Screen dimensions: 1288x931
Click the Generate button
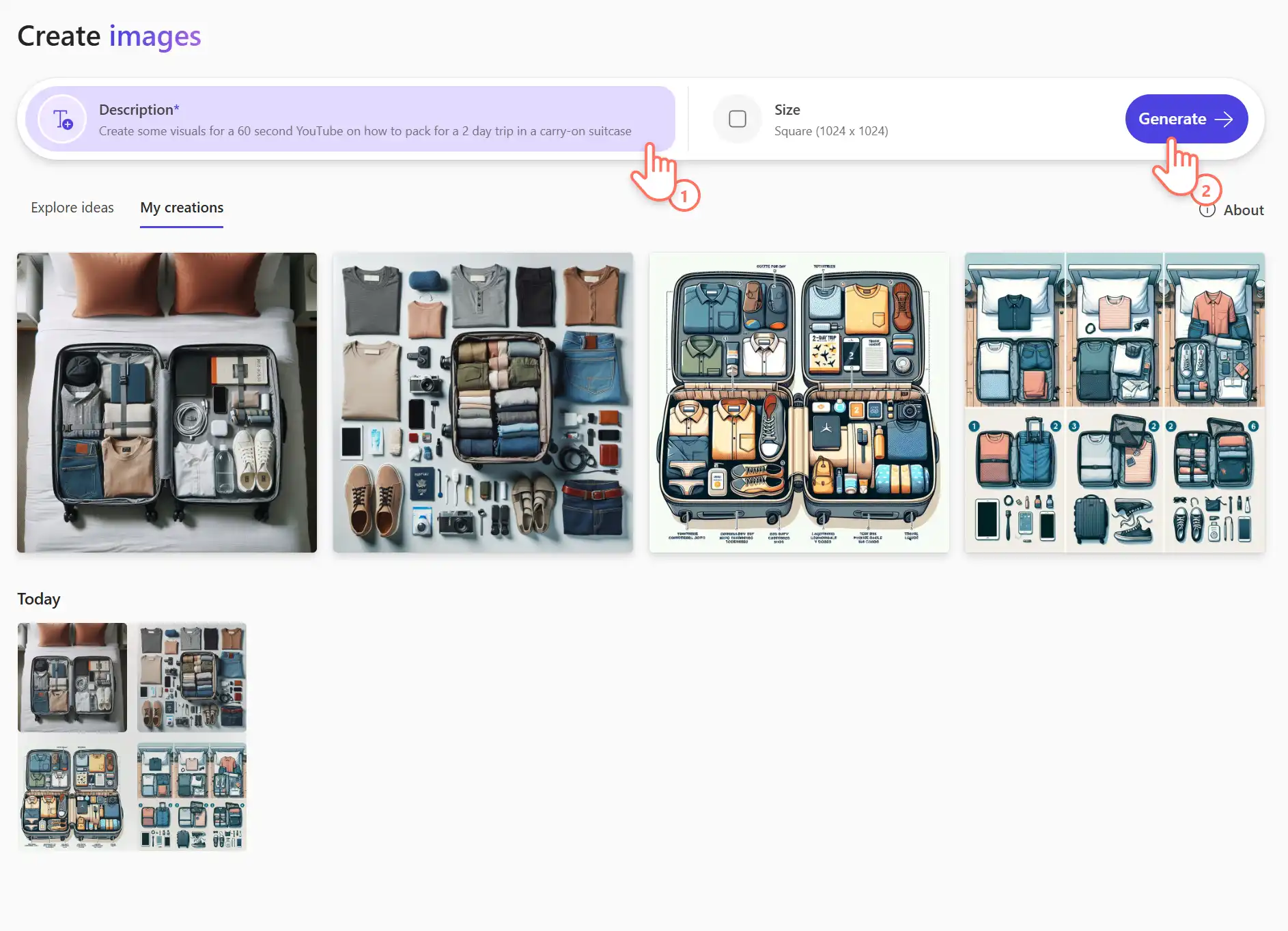pos(1186,119)
